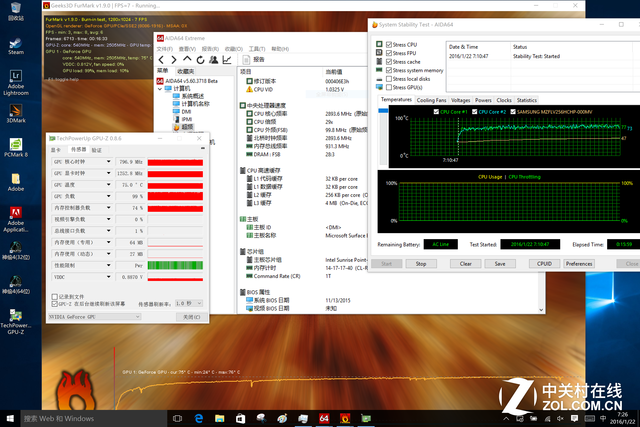
Task: Go forward in AIDA64 navigation toolbar
Action: click(x=174, y=60)
